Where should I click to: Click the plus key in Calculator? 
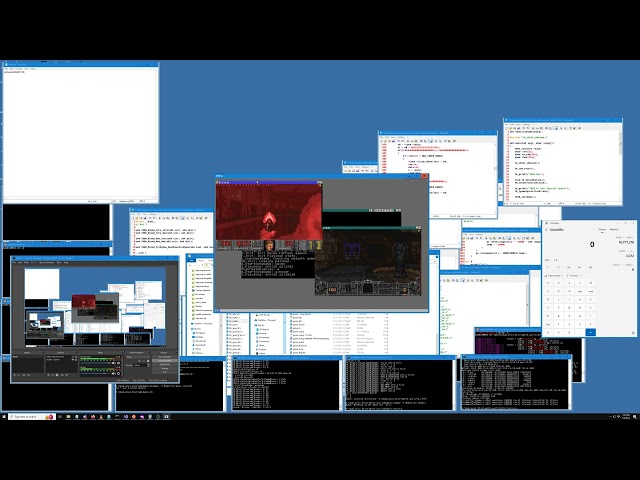point(591,324)
